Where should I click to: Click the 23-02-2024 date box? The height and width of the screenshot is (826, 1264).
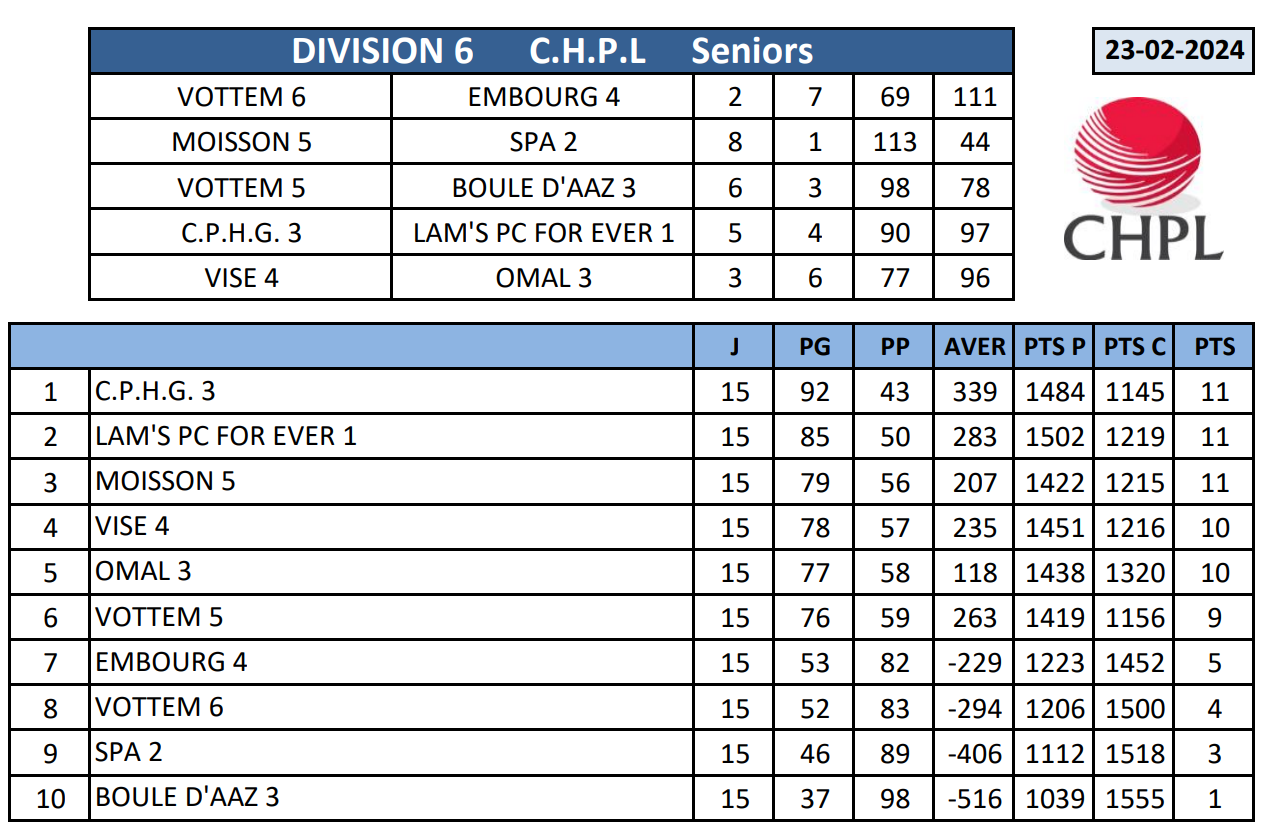point(1174,51)
